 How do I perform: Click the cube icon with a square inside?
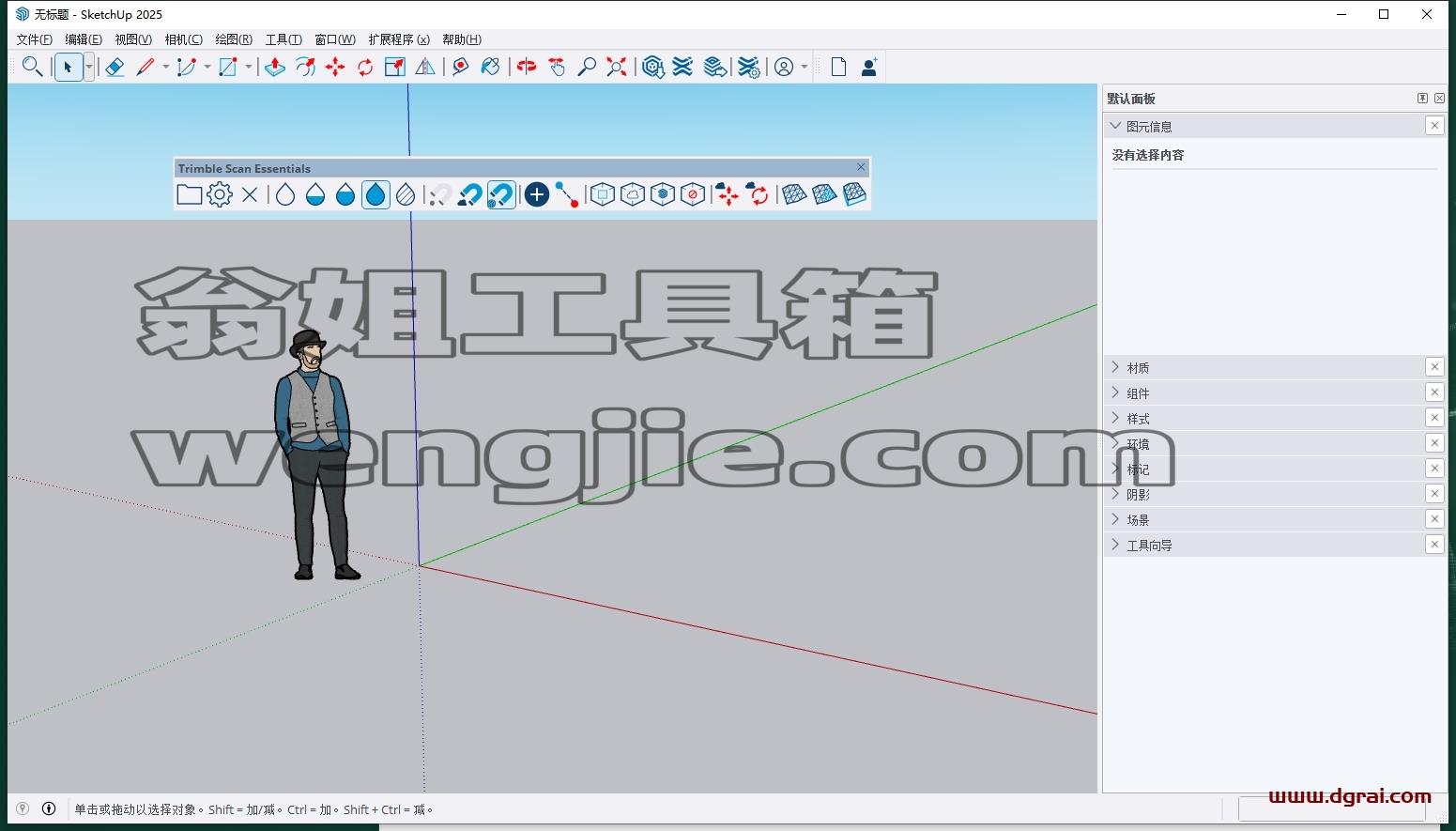pyautogui.click(x=603, y=194)
